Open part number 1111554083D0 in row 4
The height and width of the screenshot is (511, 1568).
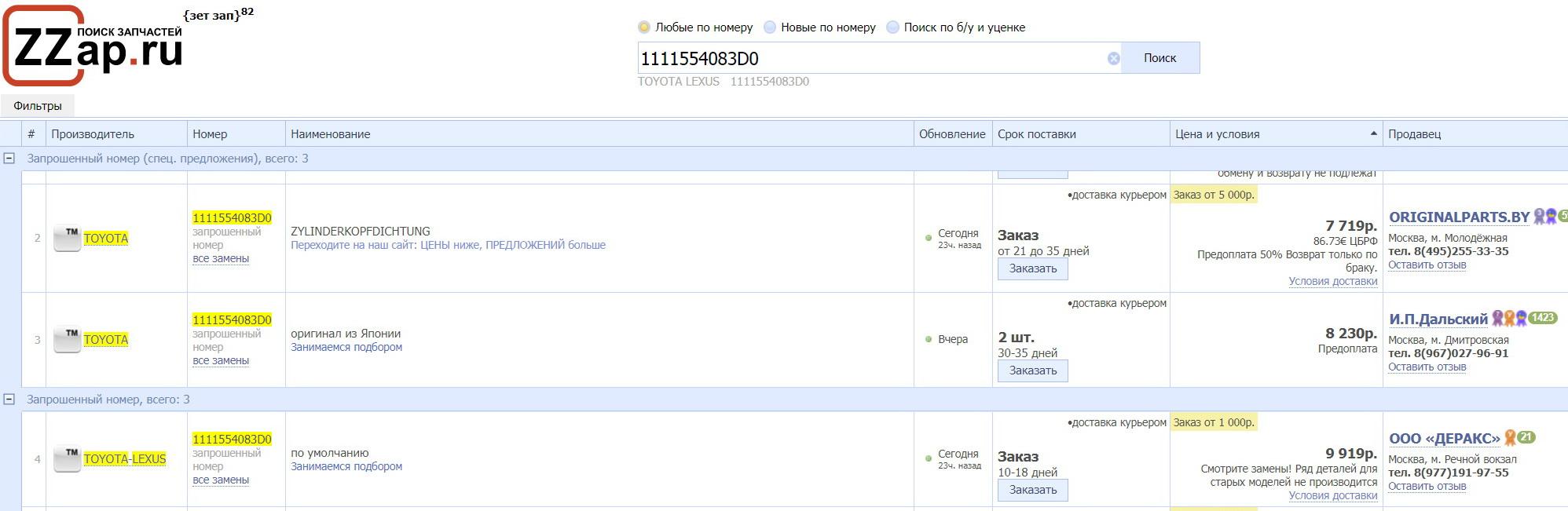[233, 440]
